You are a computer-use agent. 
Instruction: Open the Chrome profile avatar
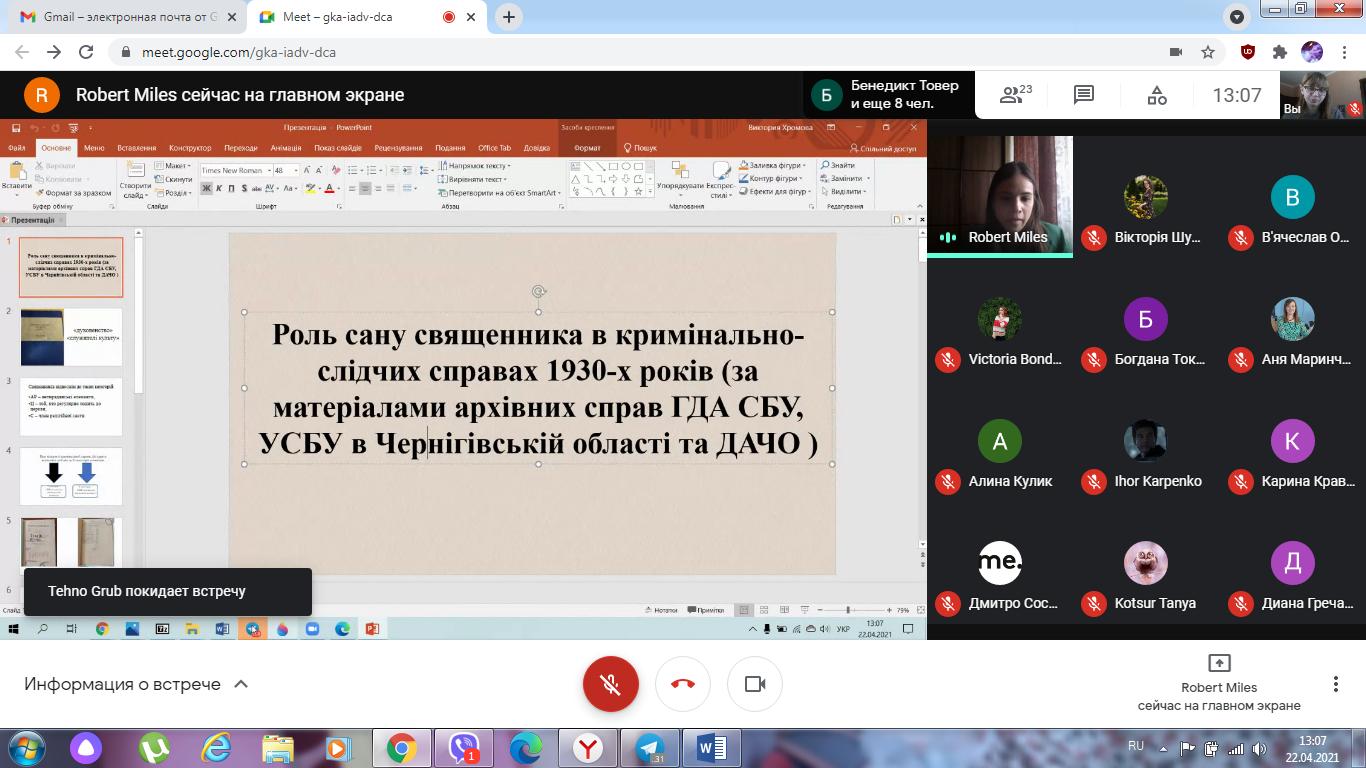coord(1311,52)
